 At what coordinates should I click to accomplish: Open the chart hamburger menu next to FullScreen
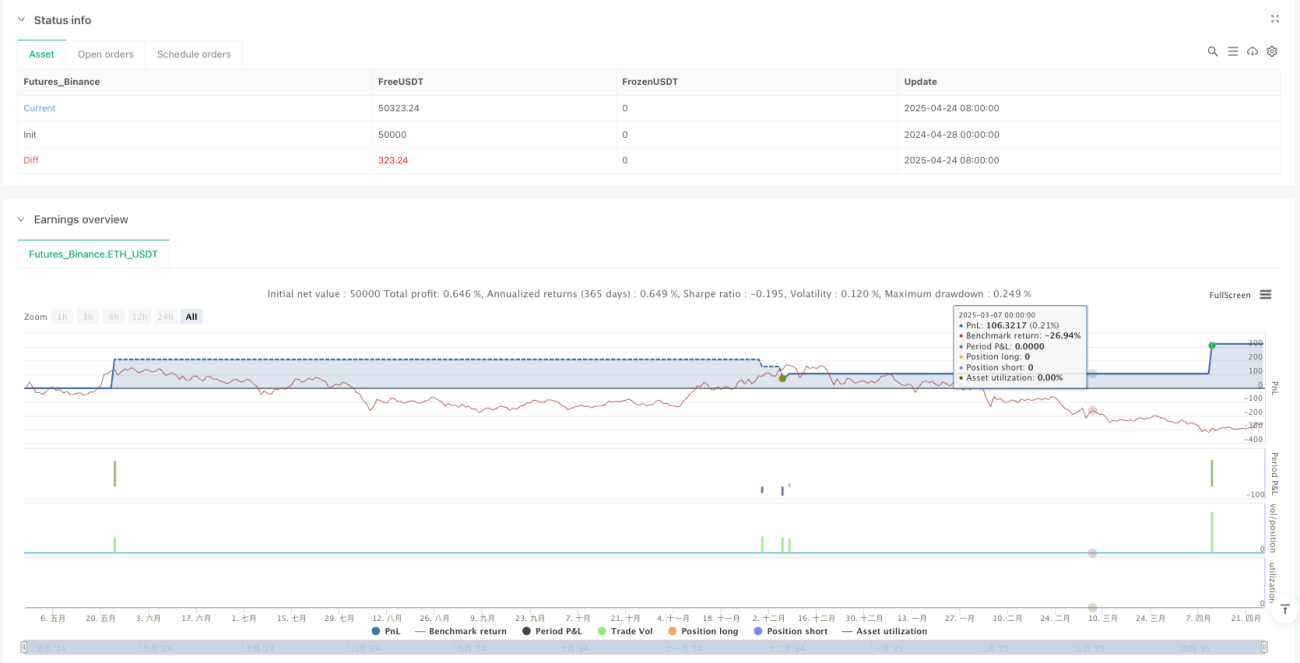1265,295
